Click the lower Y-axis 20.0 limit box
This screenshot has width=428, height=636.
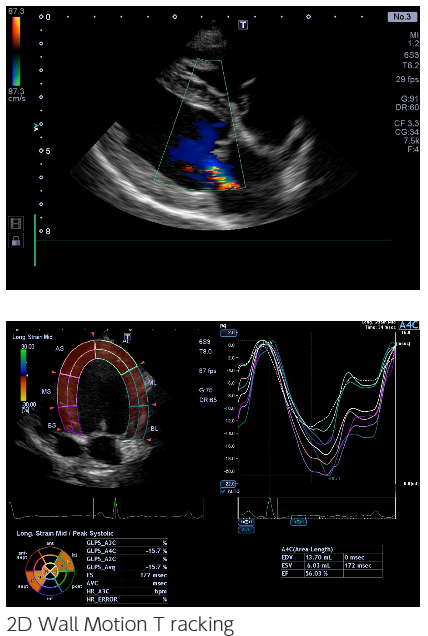coord(229,483)
